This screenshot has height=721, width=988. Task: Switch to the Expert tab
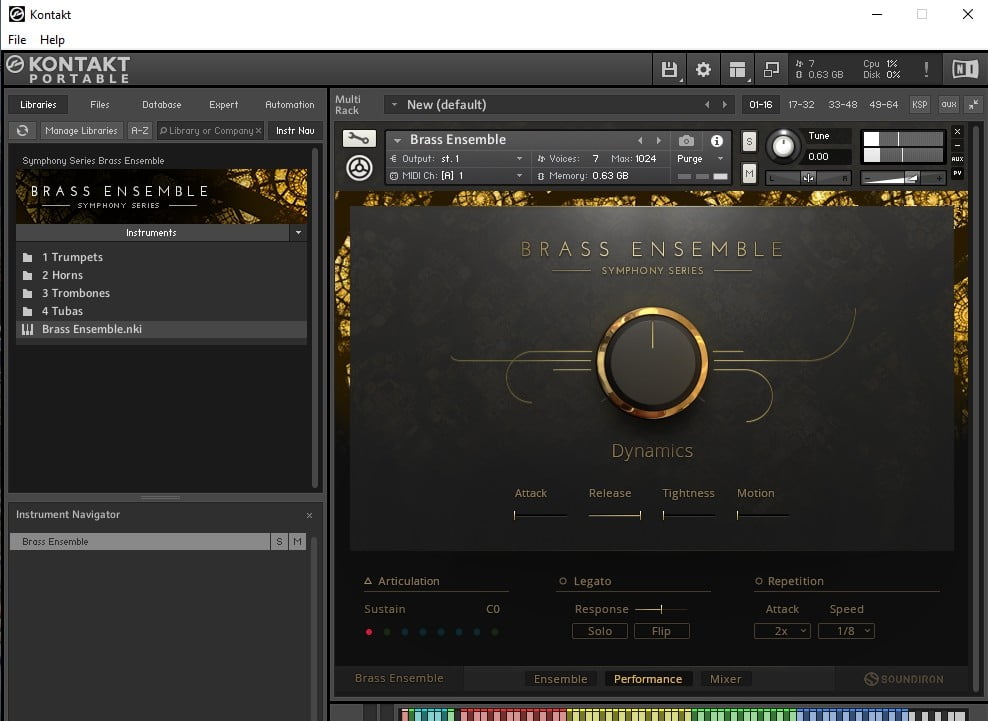[x=224, y=105]
